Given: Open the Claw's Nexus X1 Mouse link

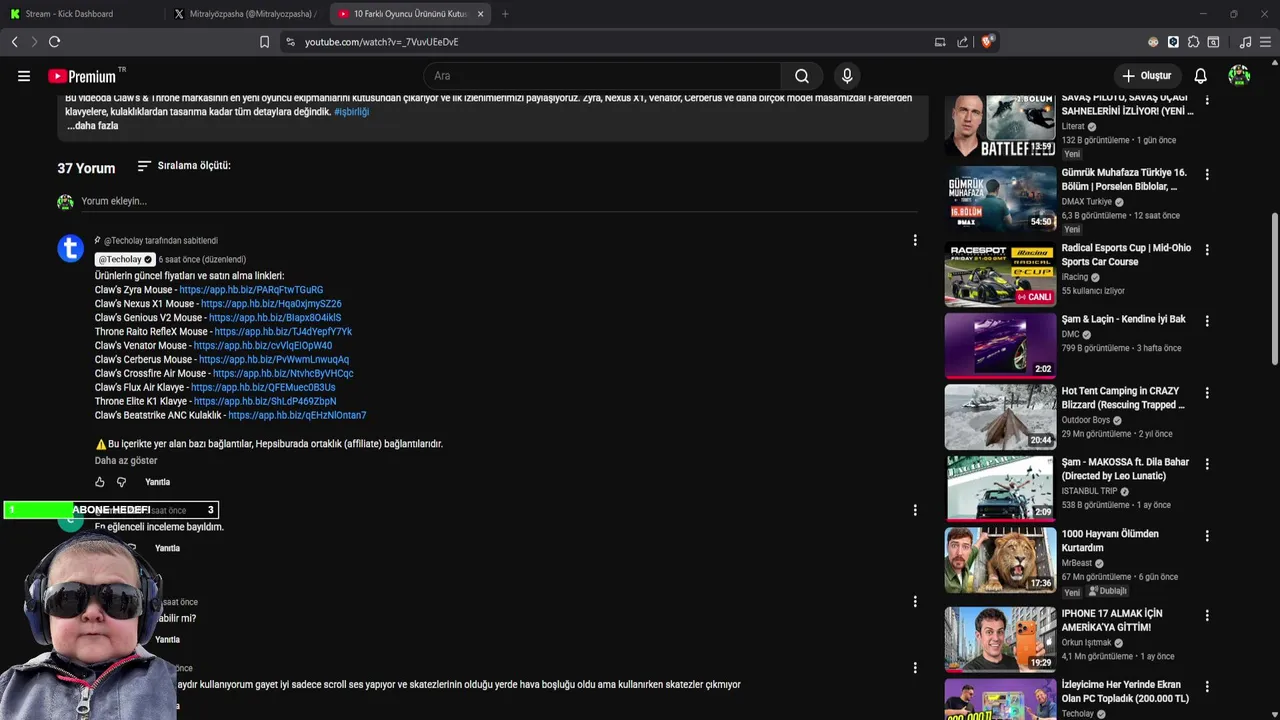Looking at the screenshot, I should tap(271, 304).
